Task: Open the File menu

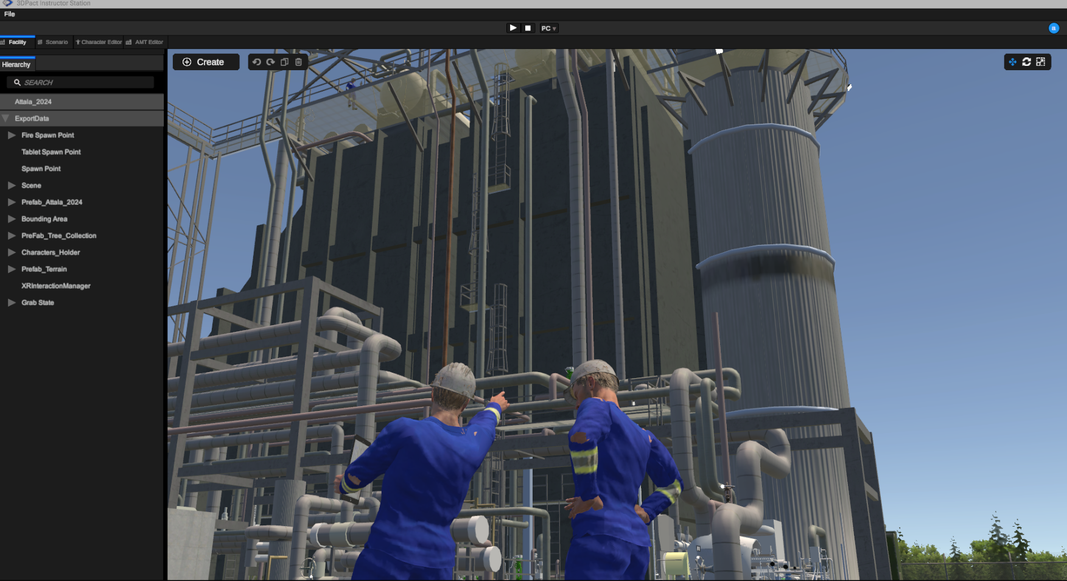Action: [10, 14]
